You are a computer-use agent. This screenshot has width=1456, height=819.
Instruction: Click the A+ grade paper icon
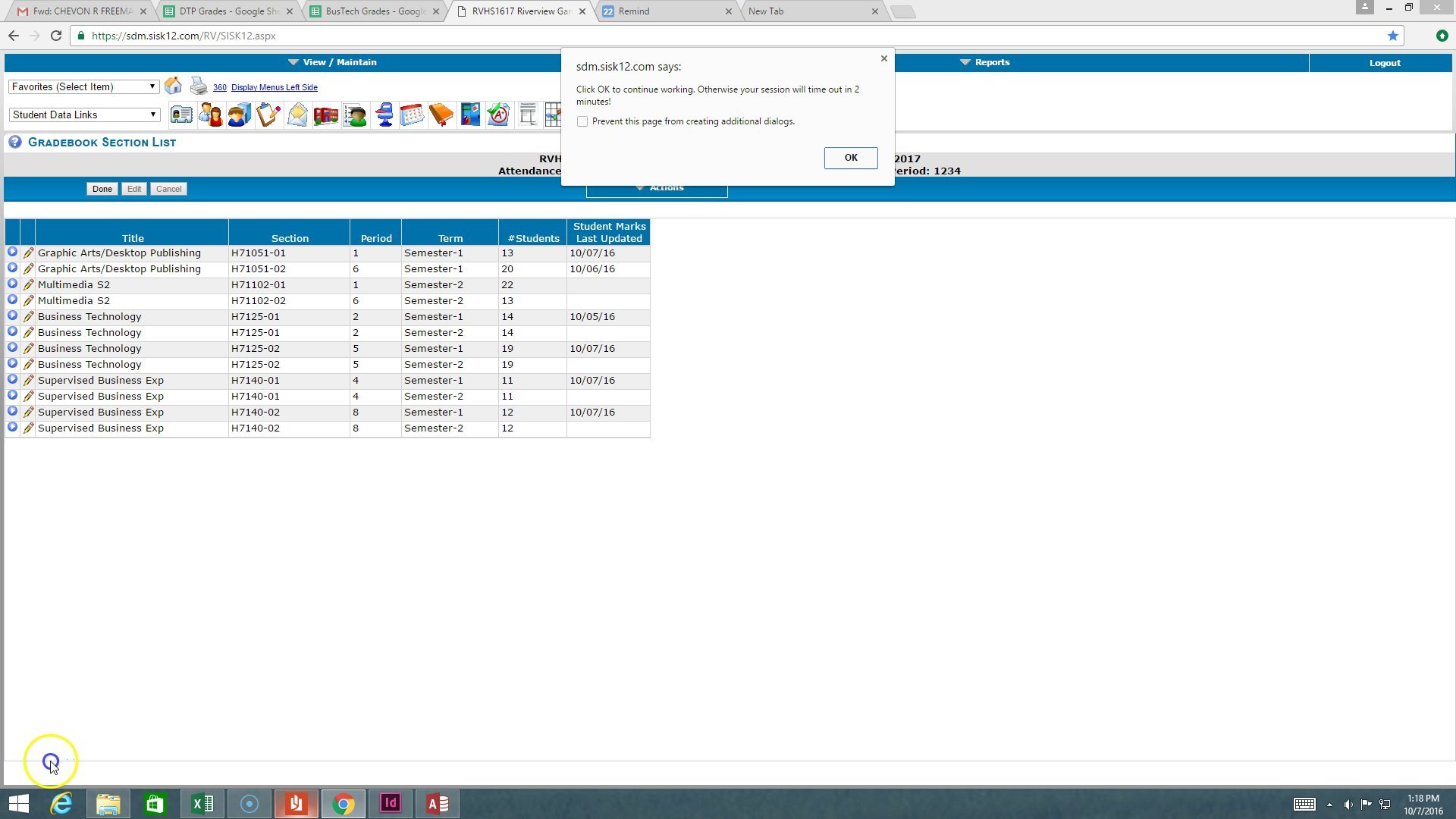pos(498,115)
